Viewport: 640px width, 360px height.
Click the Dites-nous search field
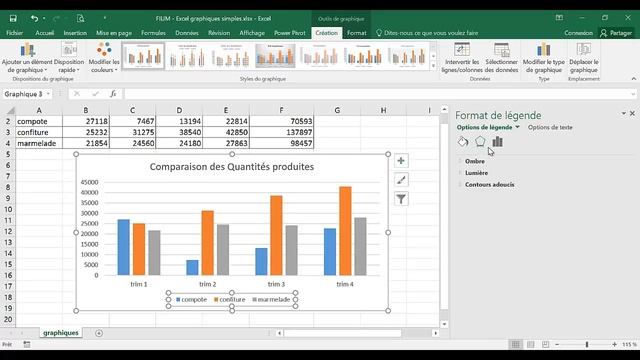(427, 33)
